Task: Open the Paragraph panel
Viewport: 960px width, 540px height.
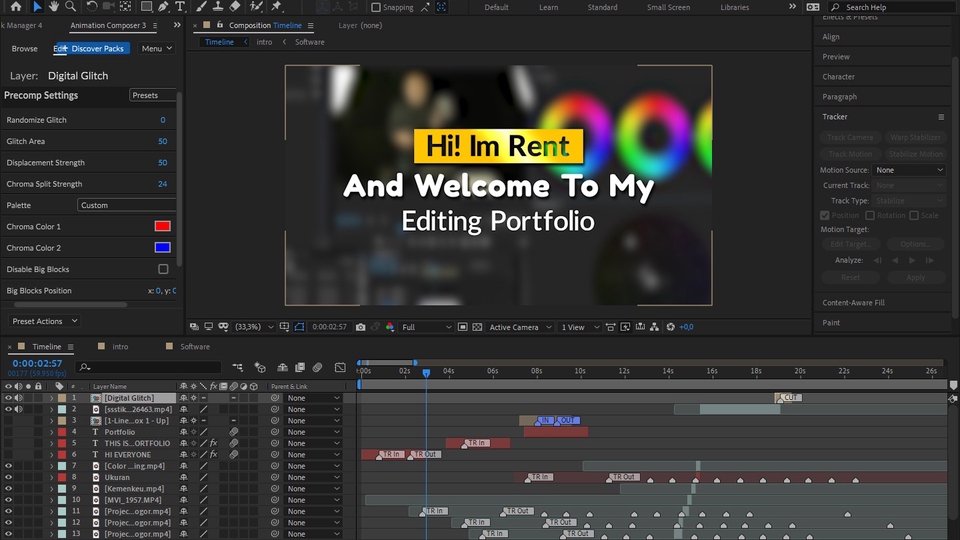Action: [839, 97]
